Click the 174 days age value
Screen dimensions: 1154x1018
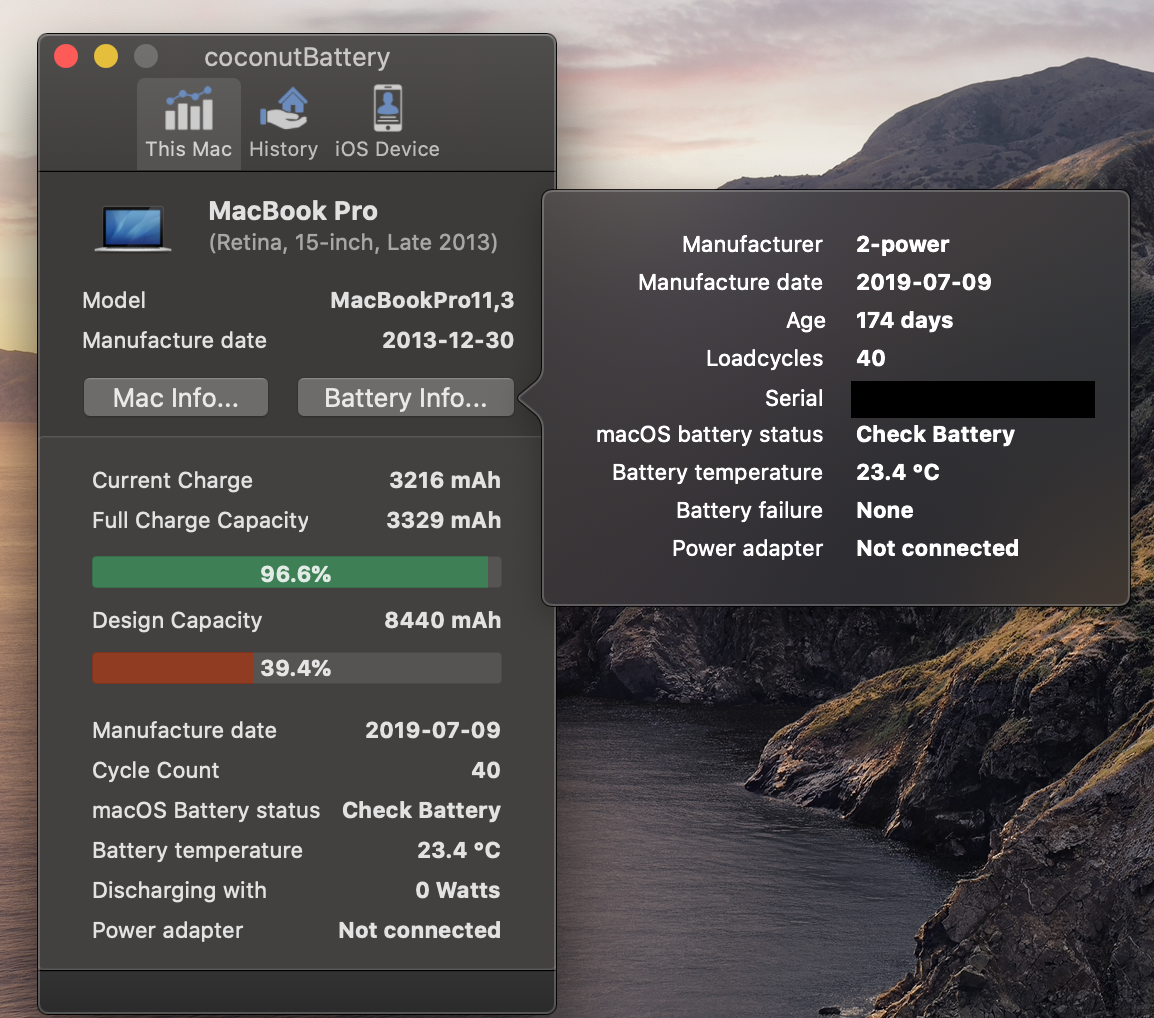coord(905,320)
